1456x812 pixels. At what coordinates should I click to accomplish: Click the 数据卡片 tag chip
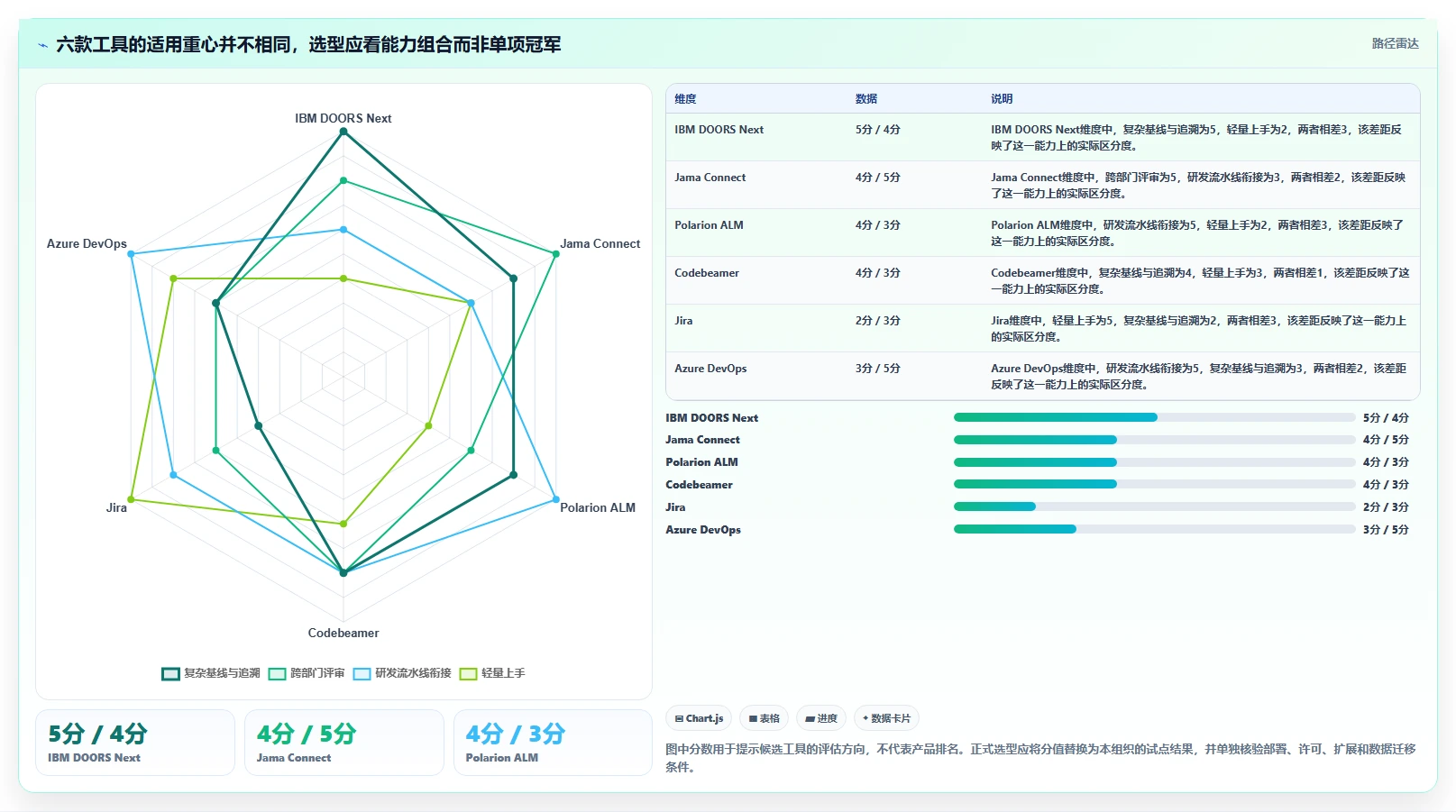click(886, 718)
